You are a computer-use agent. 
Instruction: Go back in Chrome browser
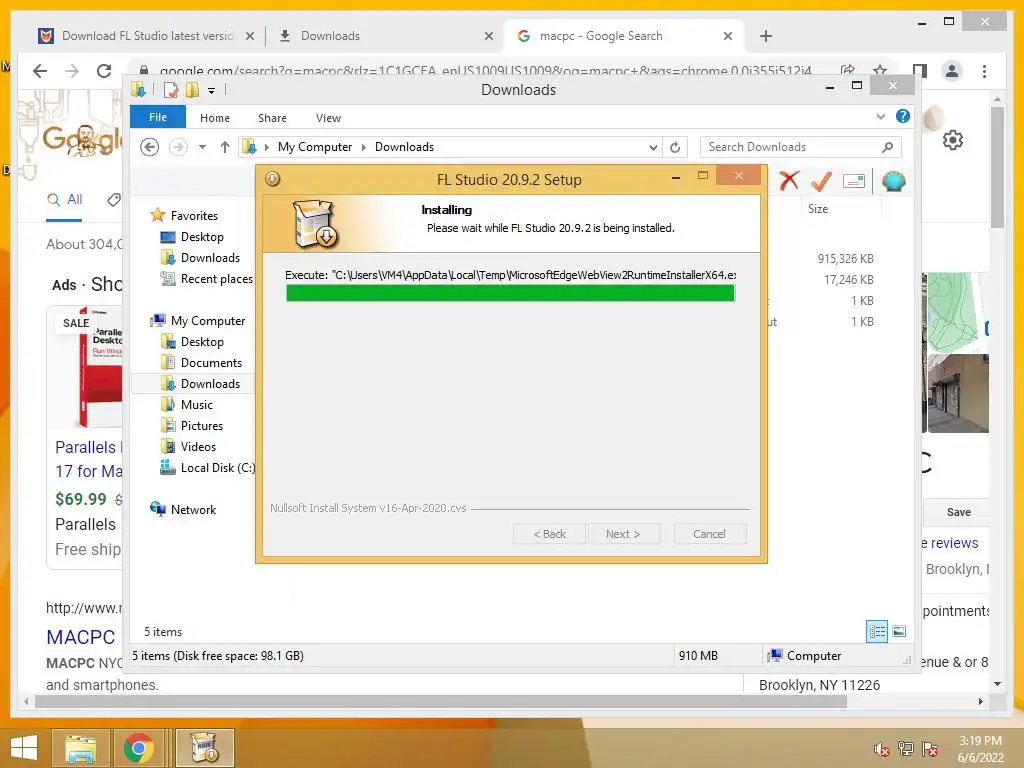click(40, 71)
